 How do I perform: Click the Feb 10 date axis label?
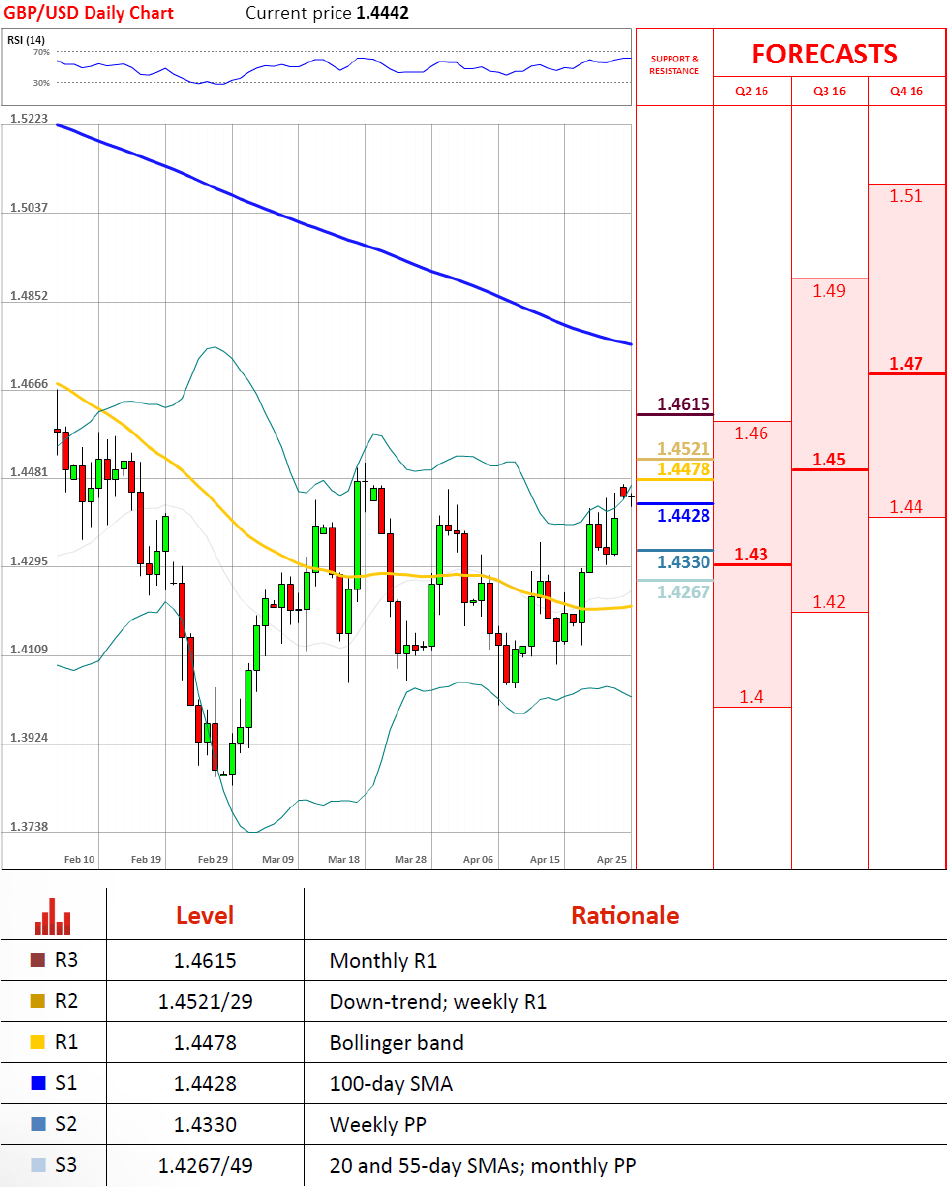pyautogui.click(x=79, y=859)
